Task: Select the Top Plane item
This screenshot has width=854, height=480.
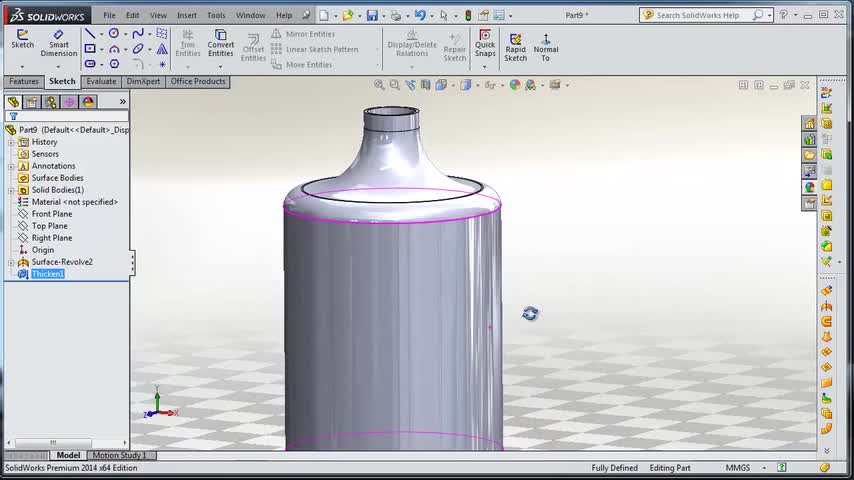Action: pos(50,226)
